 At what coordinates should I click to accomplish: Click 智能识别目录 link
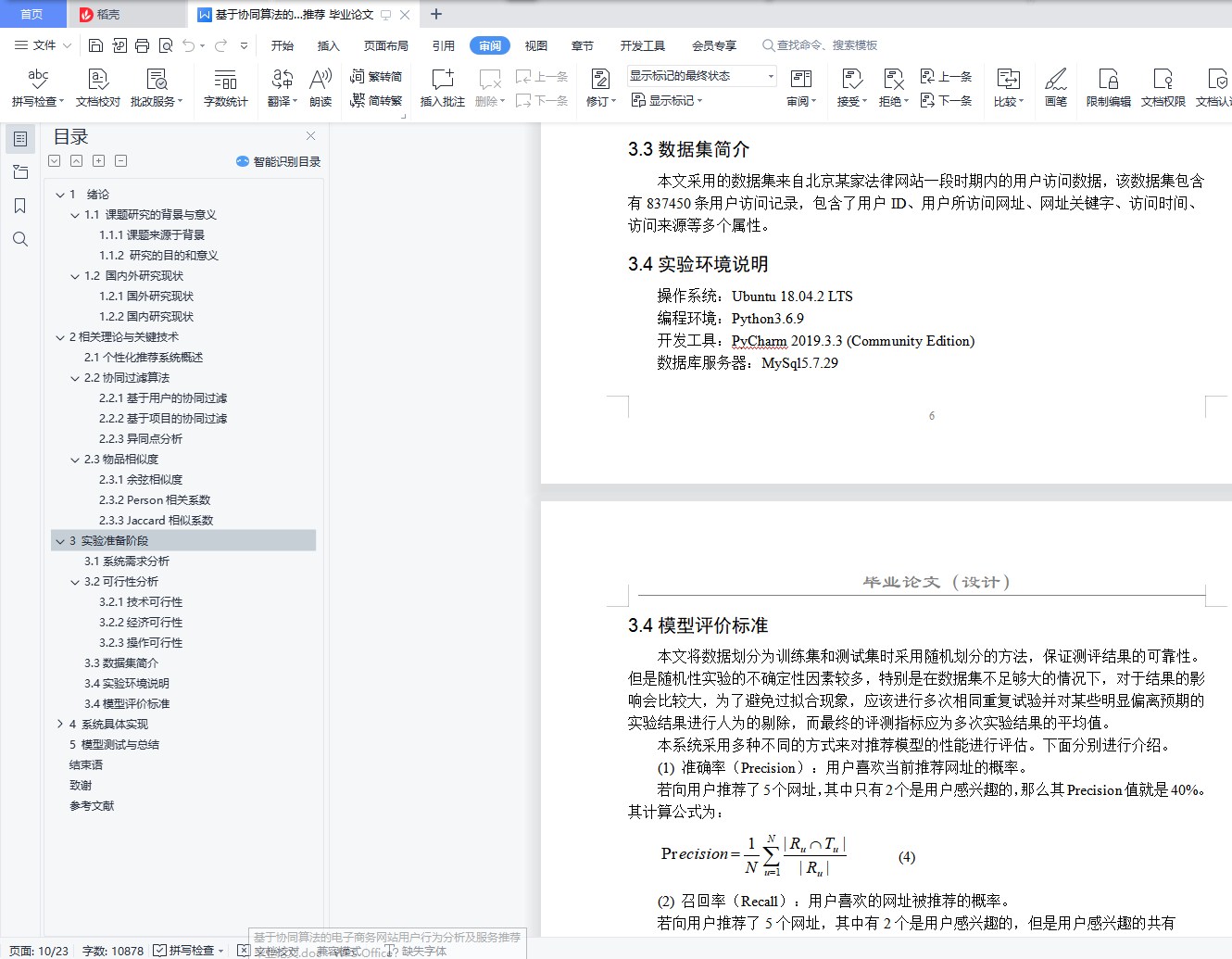click(x=279, y=161)
